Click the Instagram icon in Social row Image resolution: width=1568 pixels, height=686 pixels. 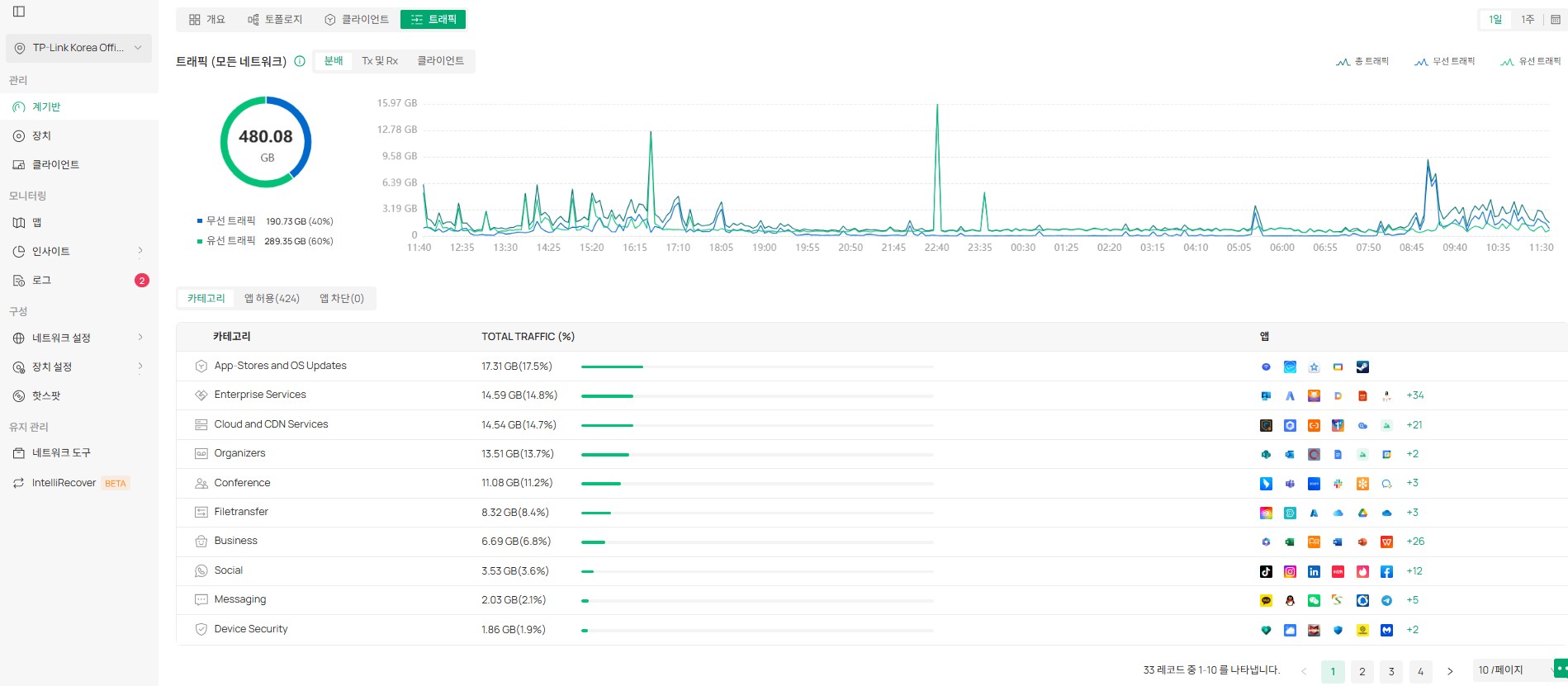click(1290, 571)
